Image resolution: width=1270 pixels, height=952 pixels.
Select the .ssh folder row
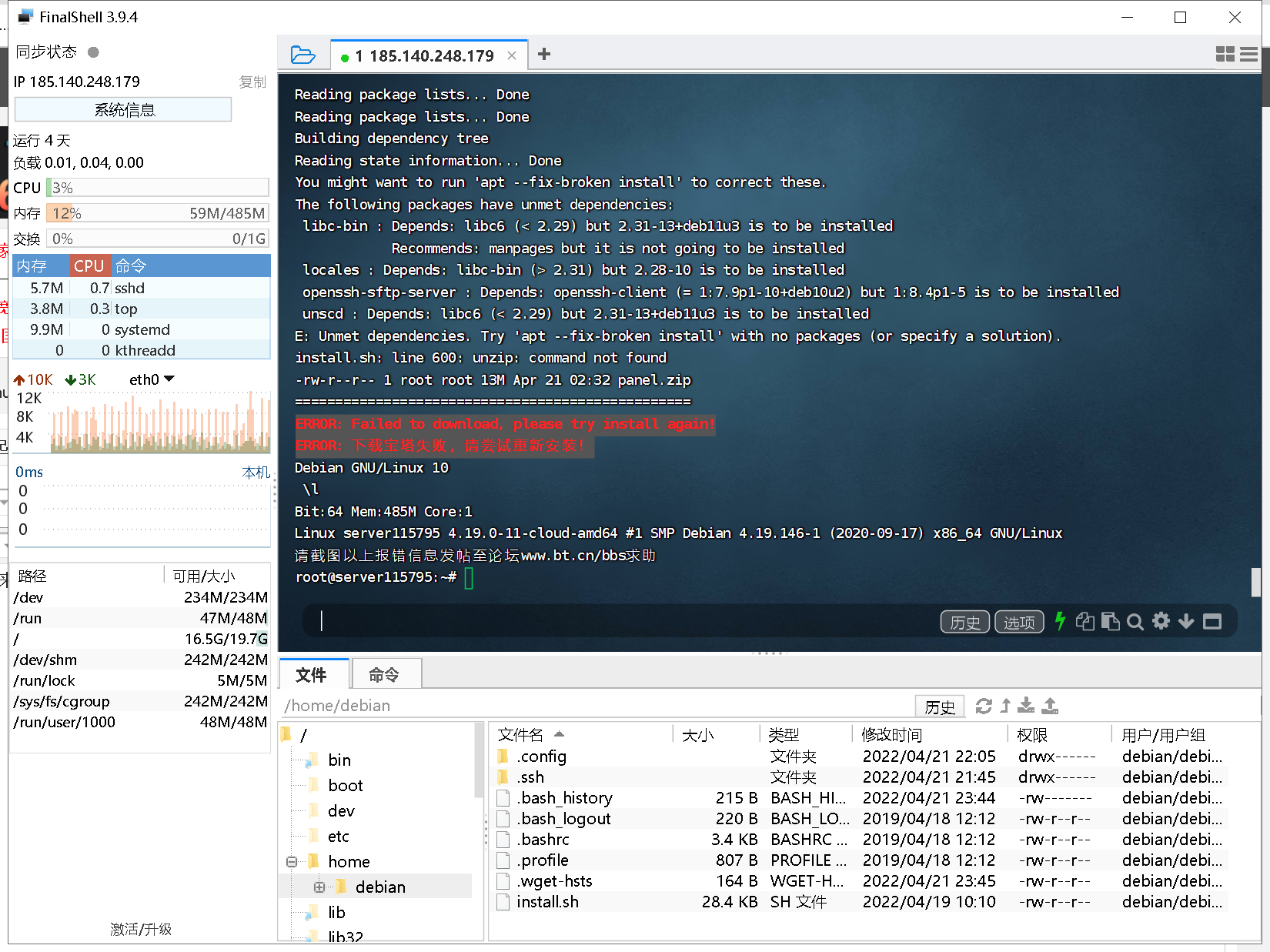[859, 777]
